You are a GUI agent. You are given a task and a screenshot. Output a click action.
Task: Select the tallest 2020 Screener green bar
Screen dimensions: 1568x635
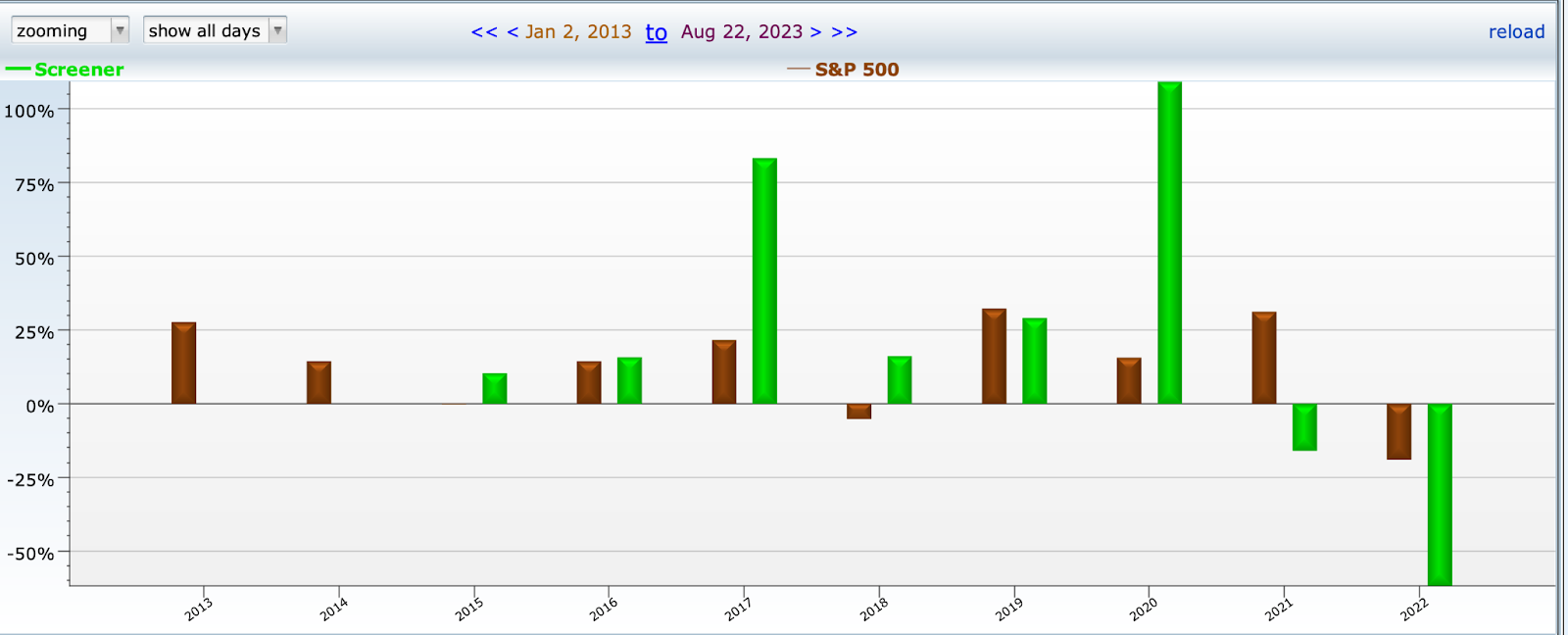(x=1169, y=243)
